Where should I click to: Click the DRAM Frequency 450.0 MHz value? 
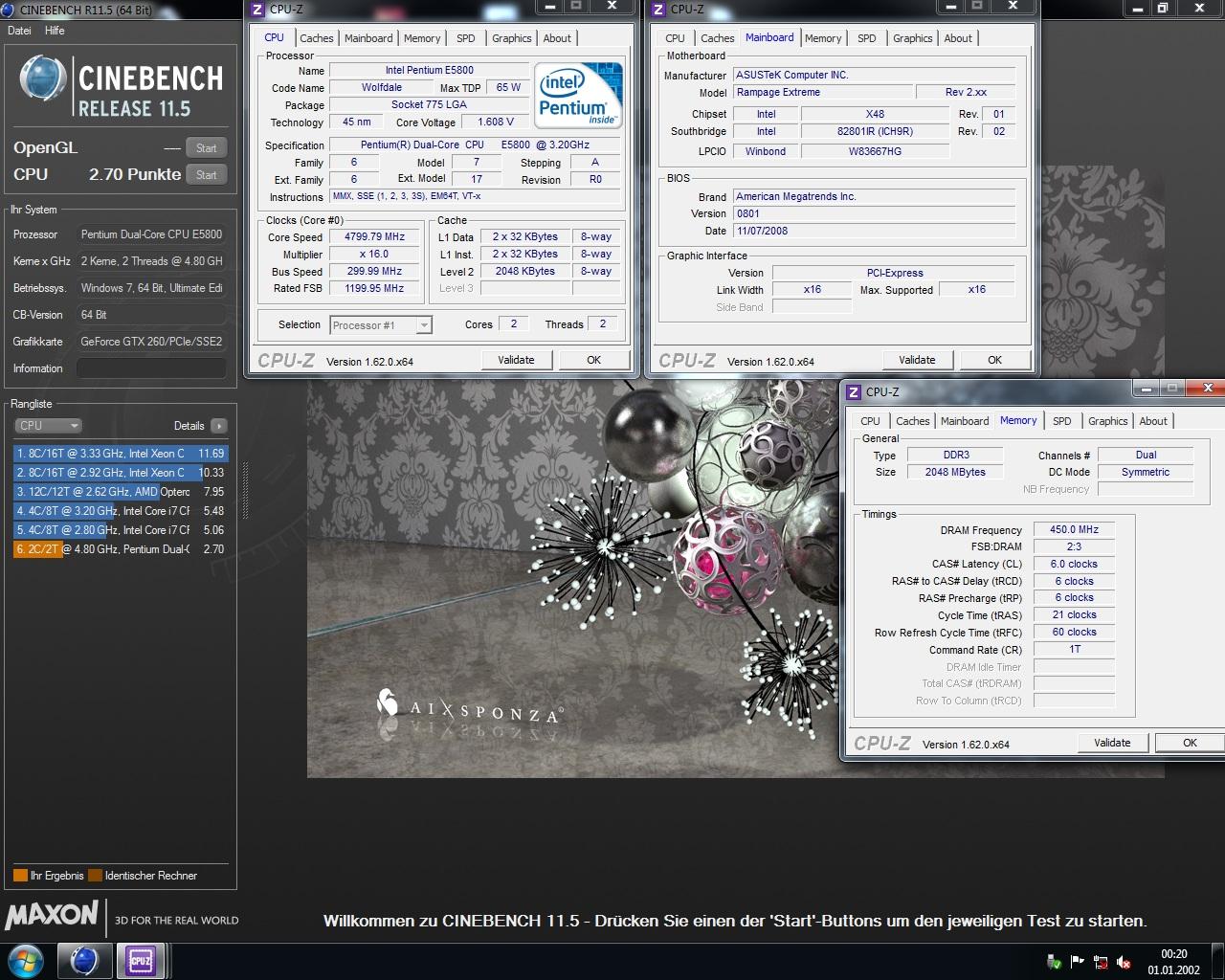coord(1074,529)
